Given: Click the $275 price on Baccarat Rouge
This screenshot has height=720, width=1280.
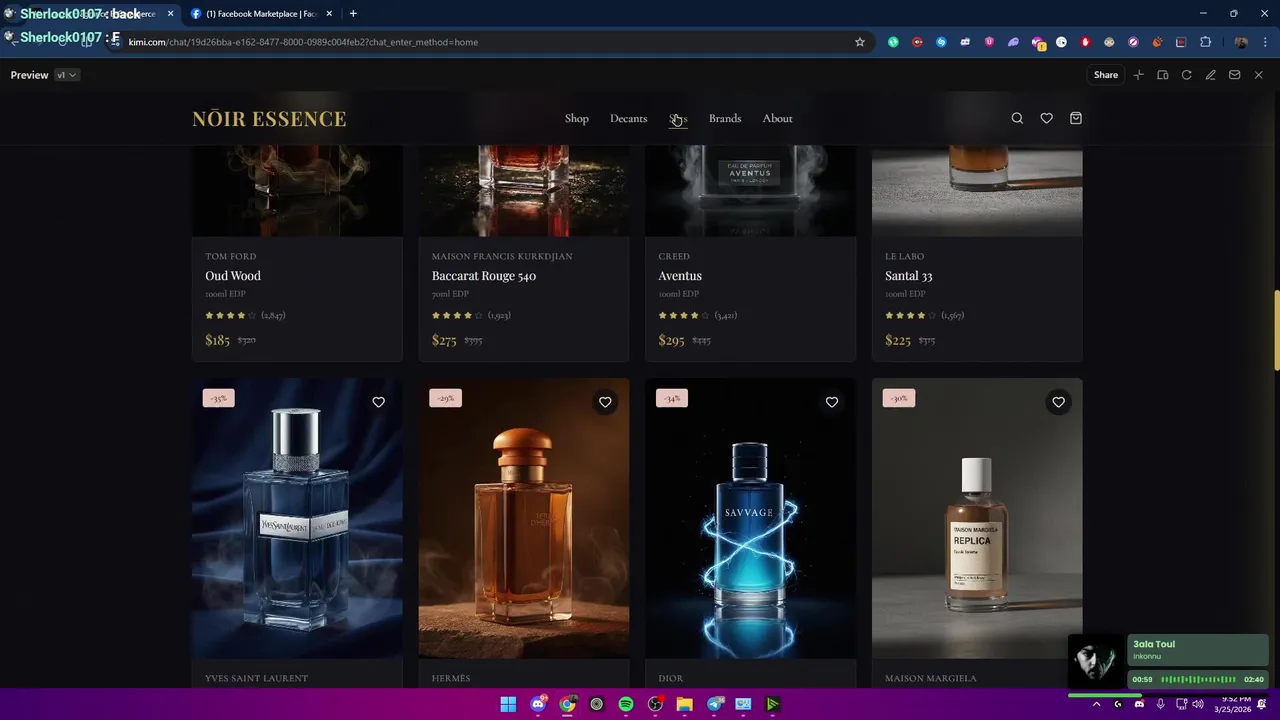Looking at the screenshot, I should tap(444, 340).
